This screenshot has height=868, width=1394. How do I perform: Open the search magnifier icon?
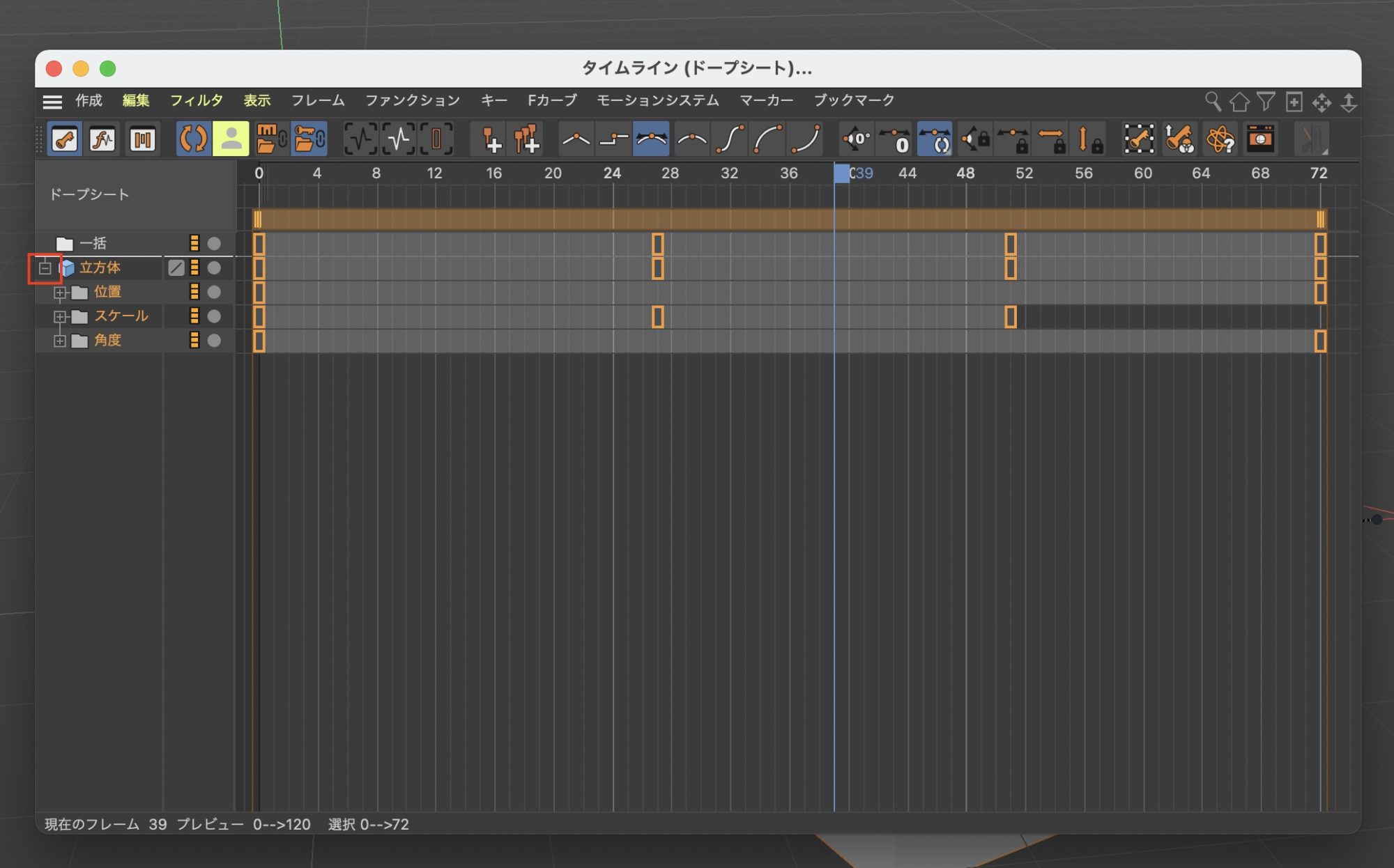click(1212, 102)
